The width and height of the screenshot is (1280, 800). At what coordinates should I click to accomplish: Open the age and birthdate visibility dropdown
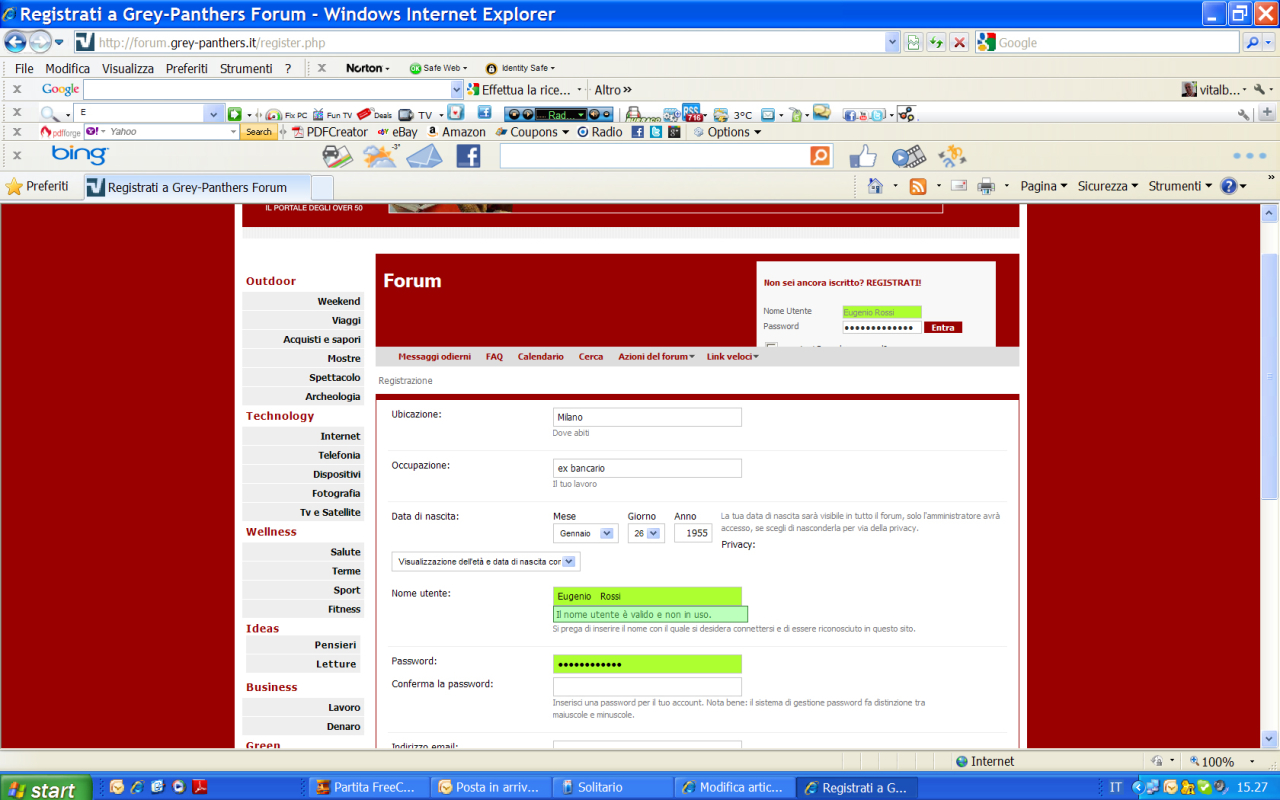click(x=485, y=562)
